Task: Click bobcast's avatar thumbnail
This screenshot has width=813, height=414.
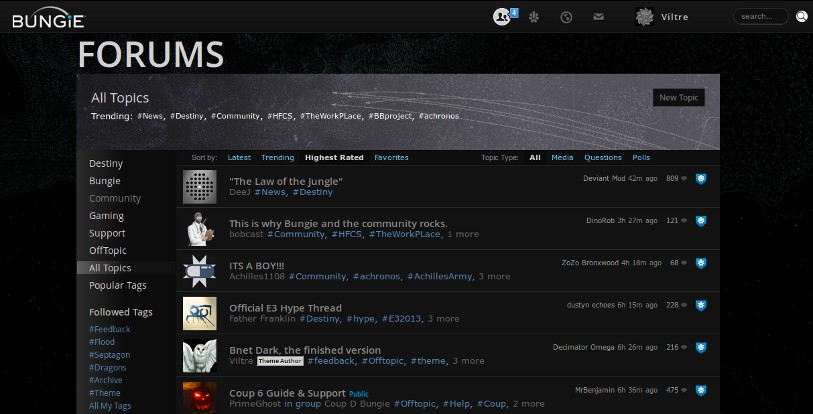Action: pyautogui.click(x=200, y=229)
